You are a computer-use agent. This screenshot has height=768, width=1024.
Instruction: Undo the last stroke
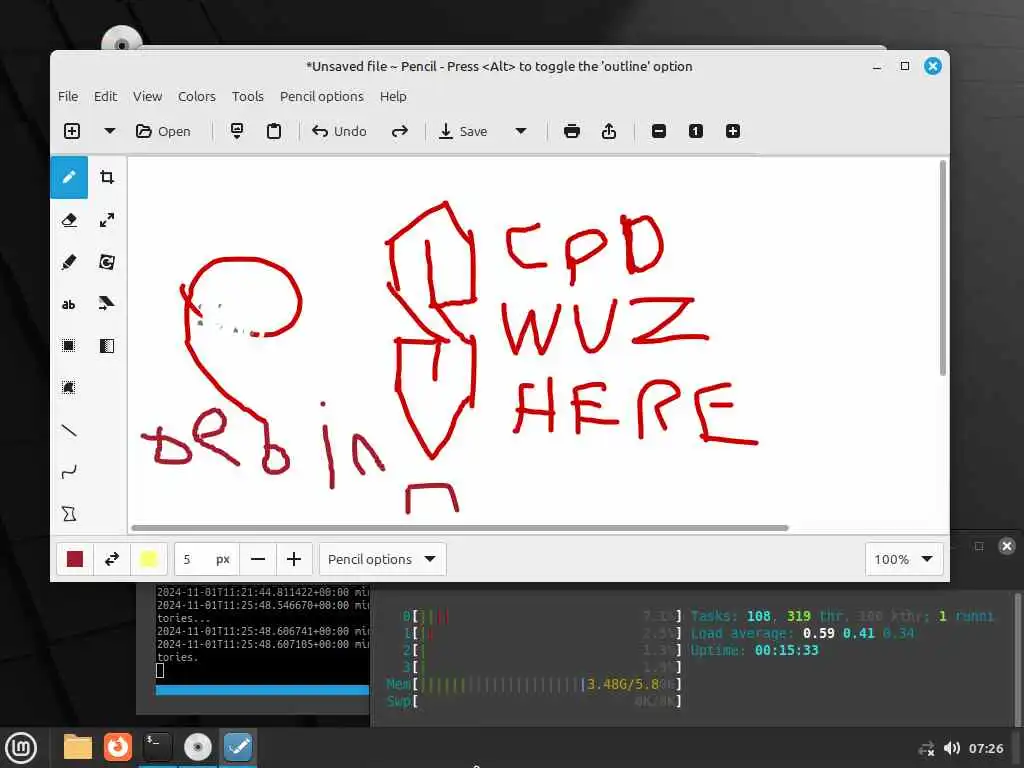click(x=339, y=131)
